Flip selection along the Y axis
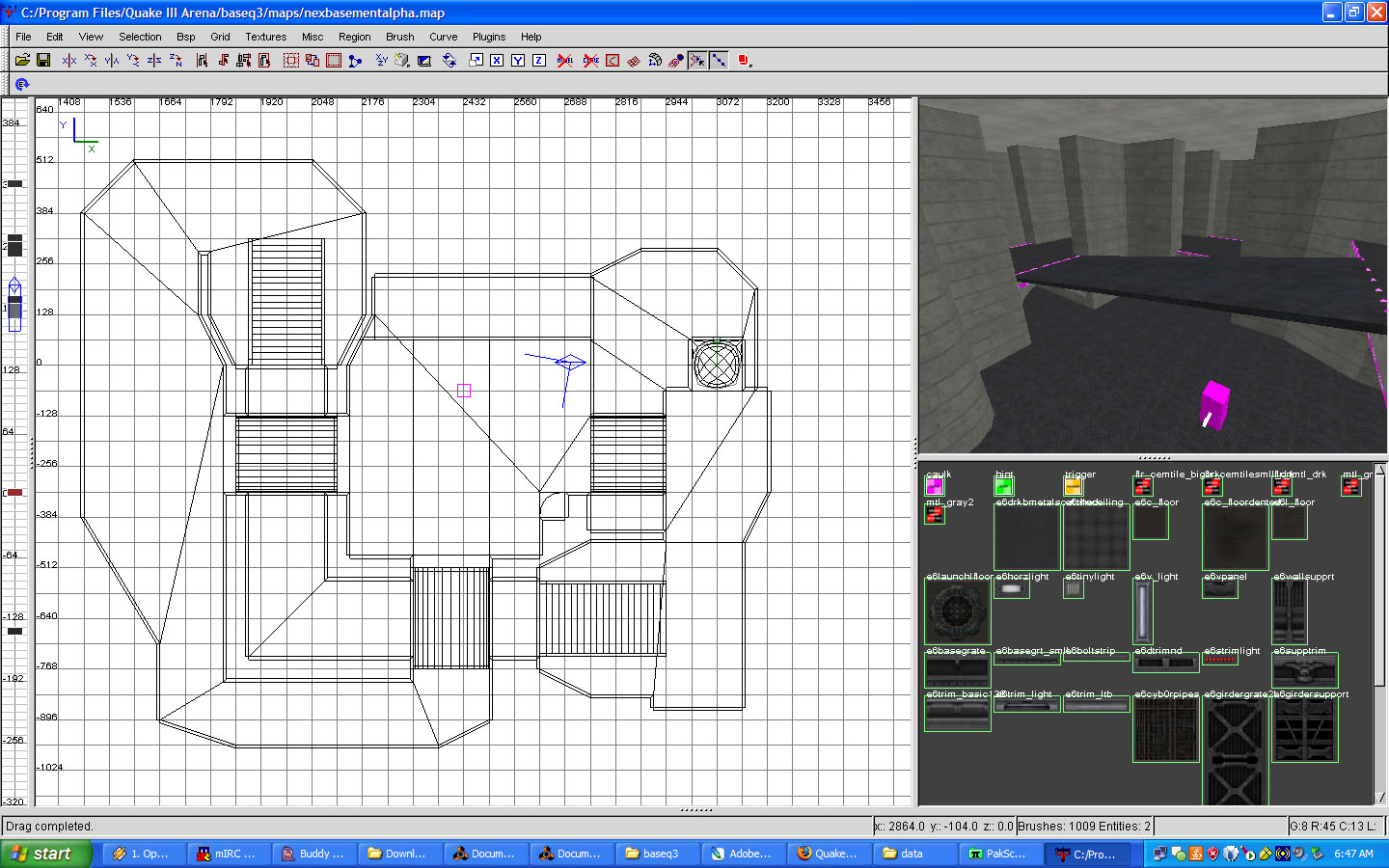 pos(112,60)
